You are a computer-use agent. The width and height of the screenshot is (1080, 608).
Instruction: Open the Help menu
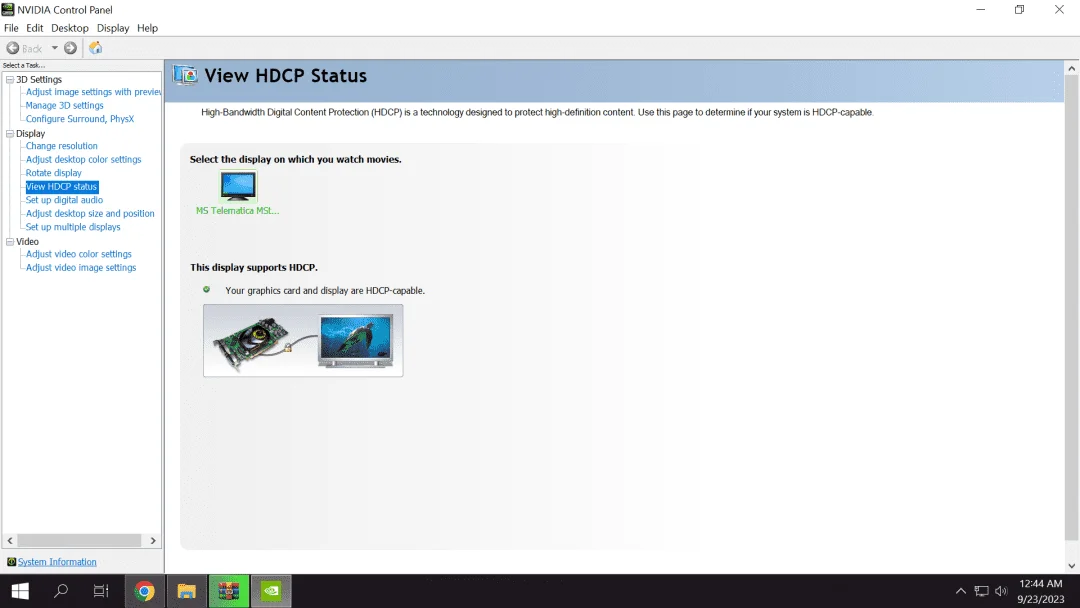(147, 28)
